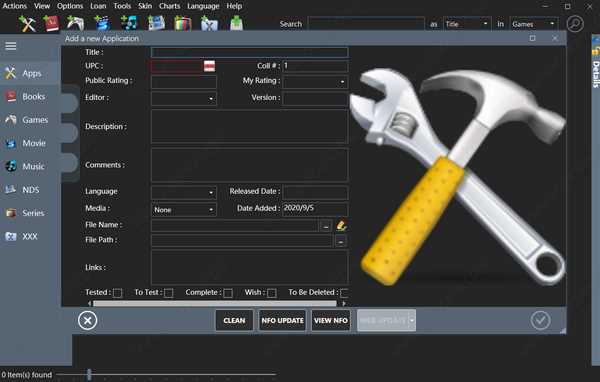This screenshot has width=600, height=382.
Task: Click the CLEAN button
Action: pyautogui.click(x=234, y=320)
